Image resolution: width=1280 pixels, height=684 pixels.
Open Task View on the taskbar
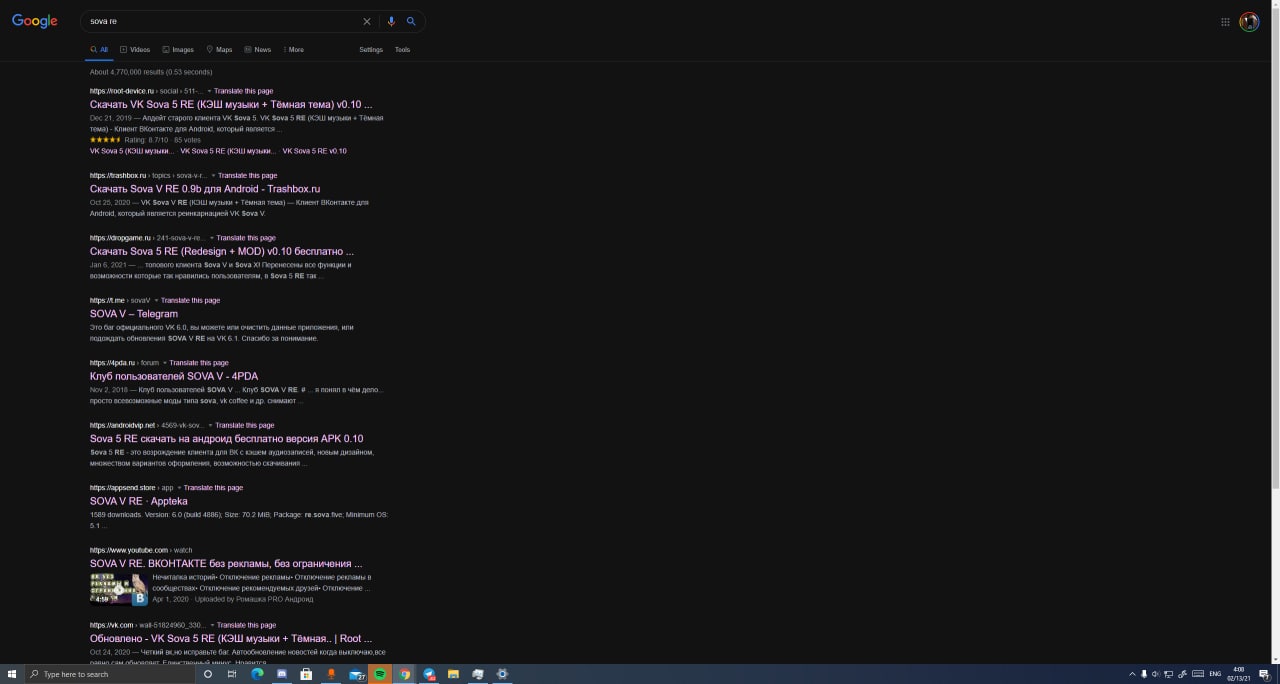click(232, 674)
